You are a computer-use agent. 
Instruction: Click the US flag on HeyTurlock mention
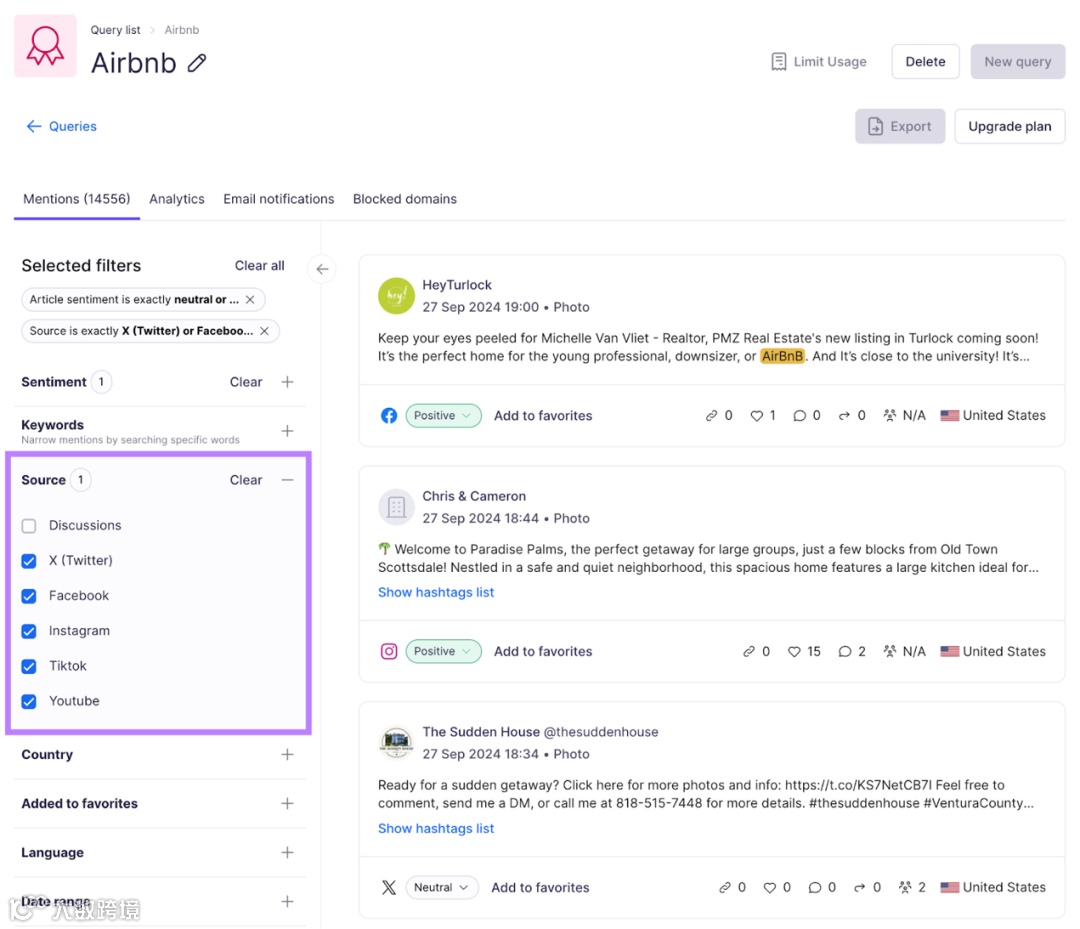pyautogui.click(x=950, y=416)
